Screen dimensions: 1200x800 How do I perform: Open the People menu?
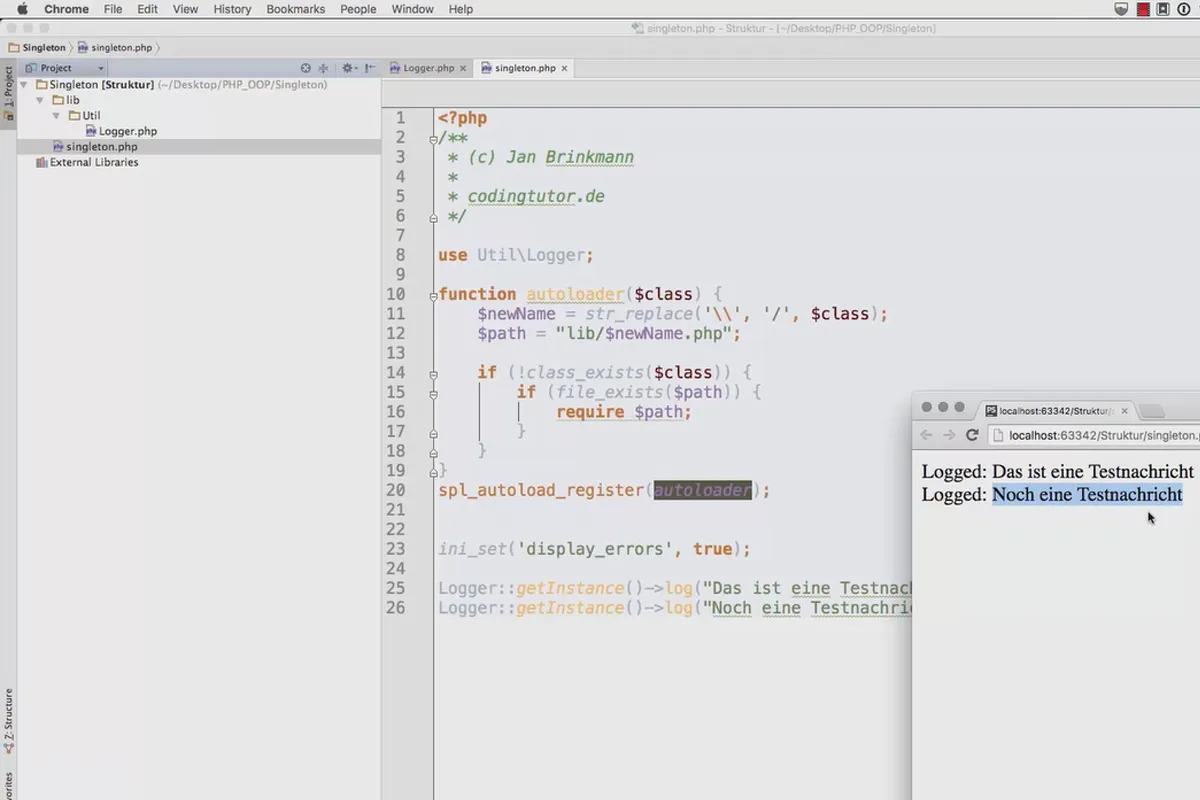coord(358,9)
